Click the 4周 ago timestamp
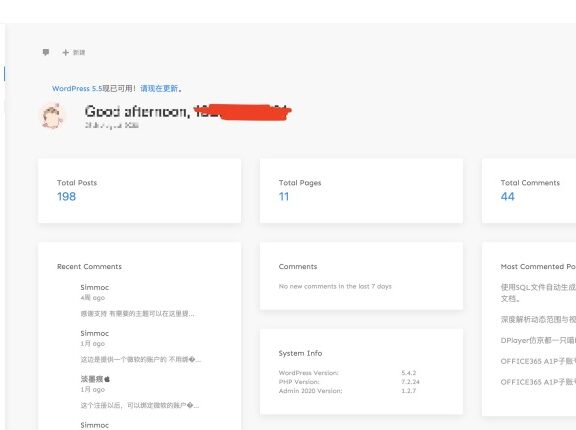 (x=93, y=297)
